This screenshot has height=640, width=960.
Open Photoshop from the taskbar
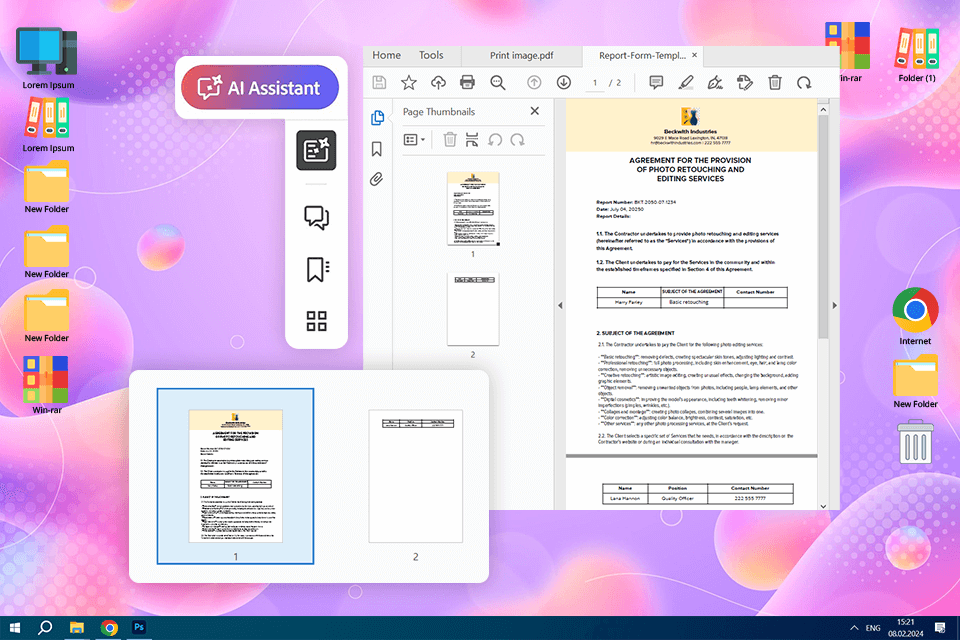click(x=139, y=627)
